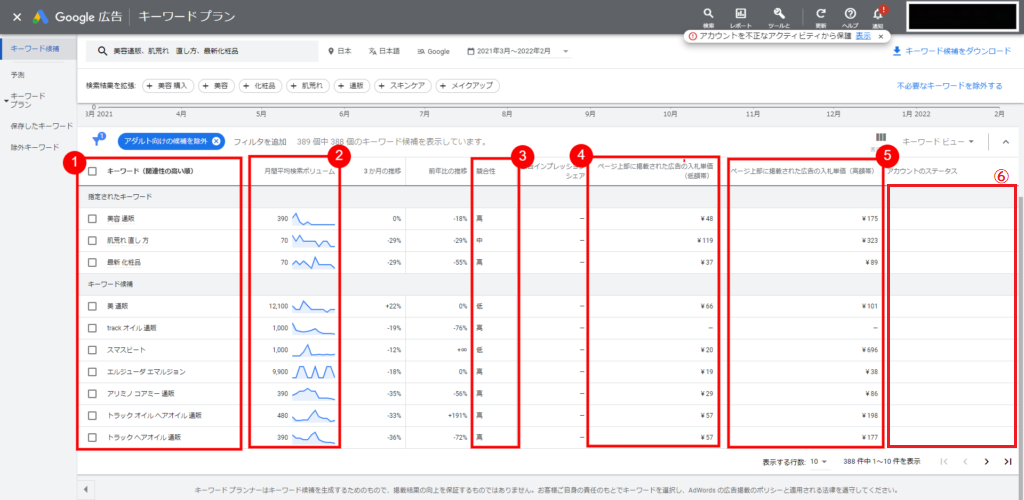Screen dimensions: 1024x500
Task: Download keyword ideas via キーワード候補をダウンロード
Action: pyautogui.click(x=952, y=51)
